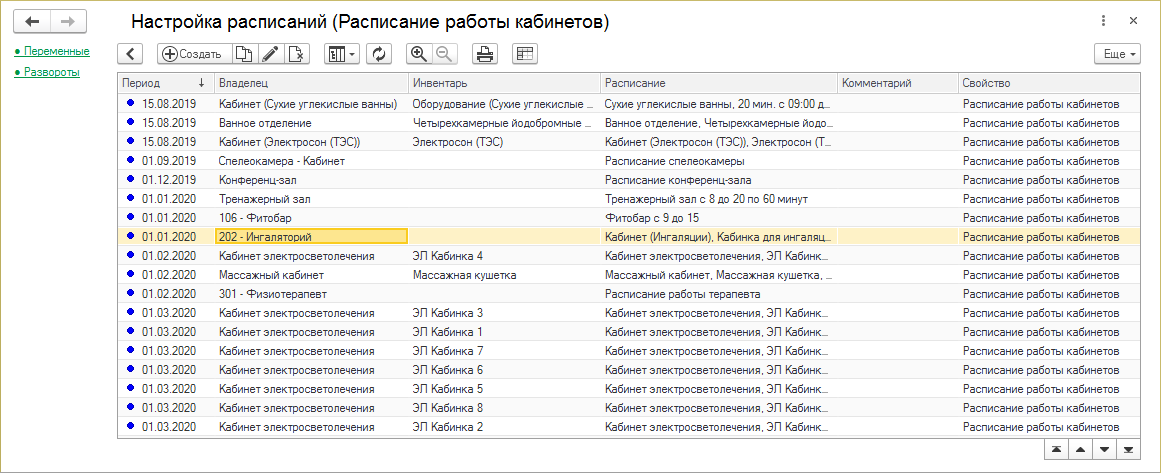
Task: Click the zoom-in magnifier icon
Action: [x=419, y=54]
